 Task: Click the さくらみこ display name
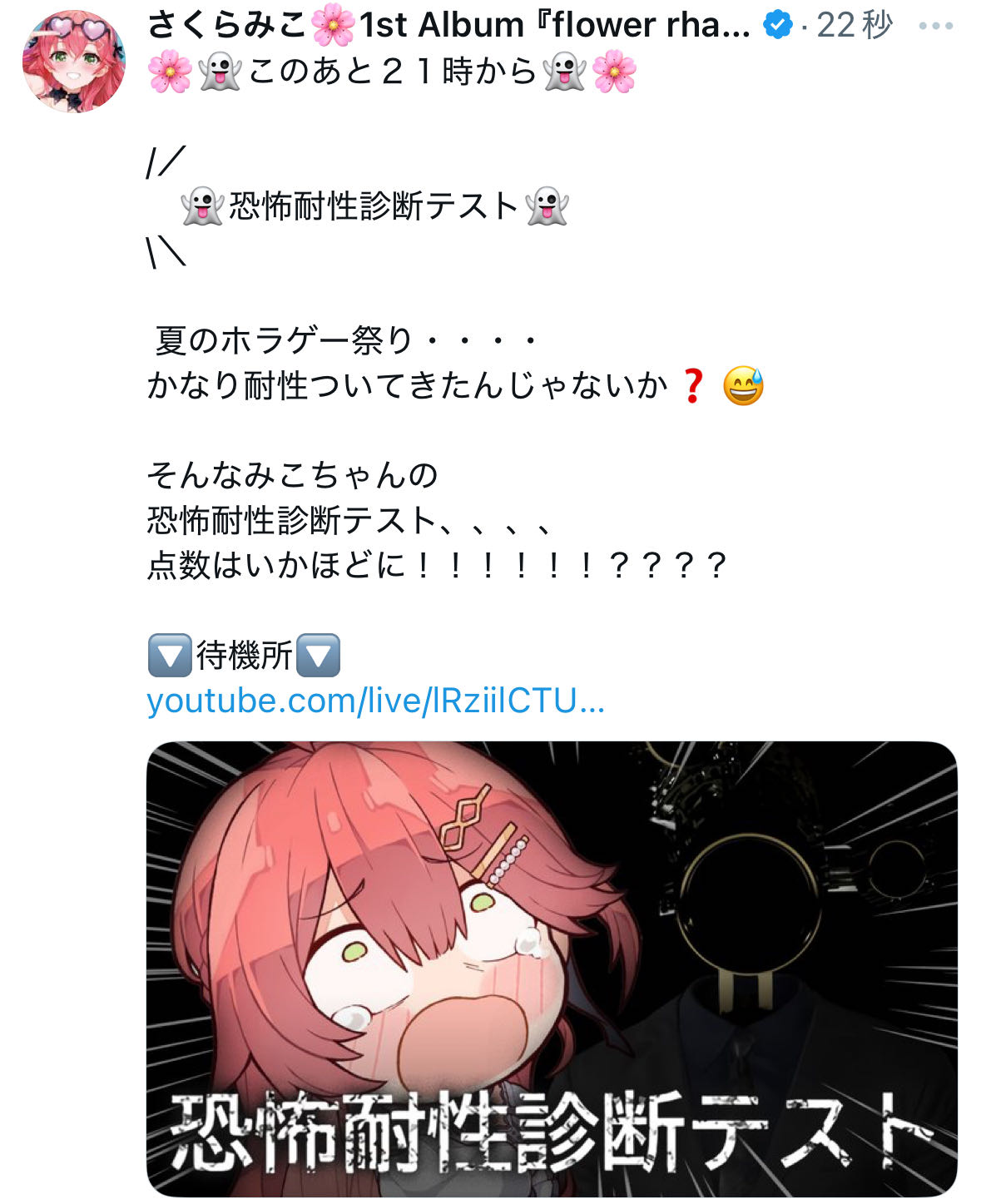(x=227, y=25)
